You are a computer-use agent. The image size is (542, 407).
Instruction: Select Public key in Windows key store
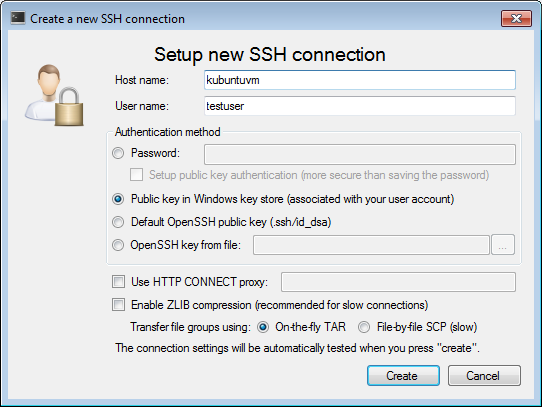(118, 199)
